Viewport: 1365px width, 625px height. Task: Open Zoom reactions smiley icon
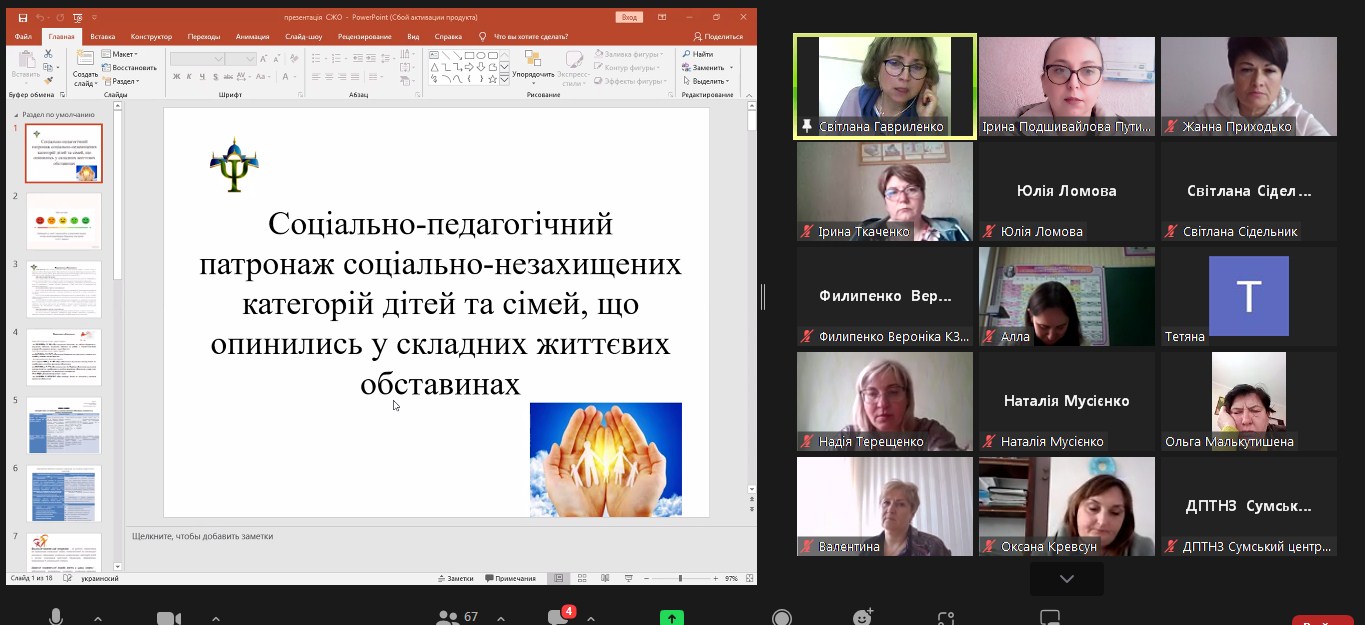[x=863, y=617]
